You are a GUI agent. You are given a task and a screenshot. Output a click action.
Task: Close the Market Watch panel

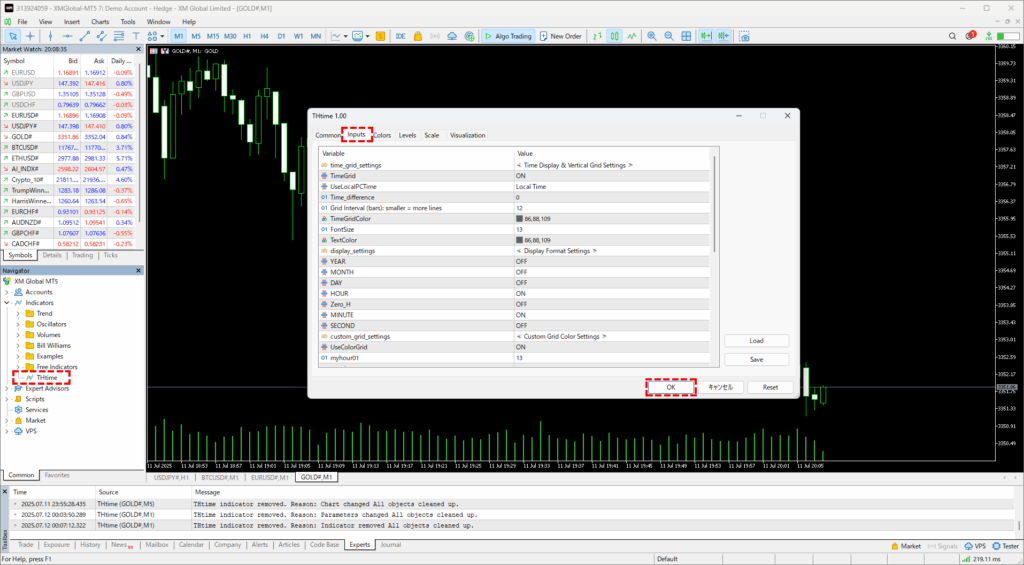pos(138,49)
